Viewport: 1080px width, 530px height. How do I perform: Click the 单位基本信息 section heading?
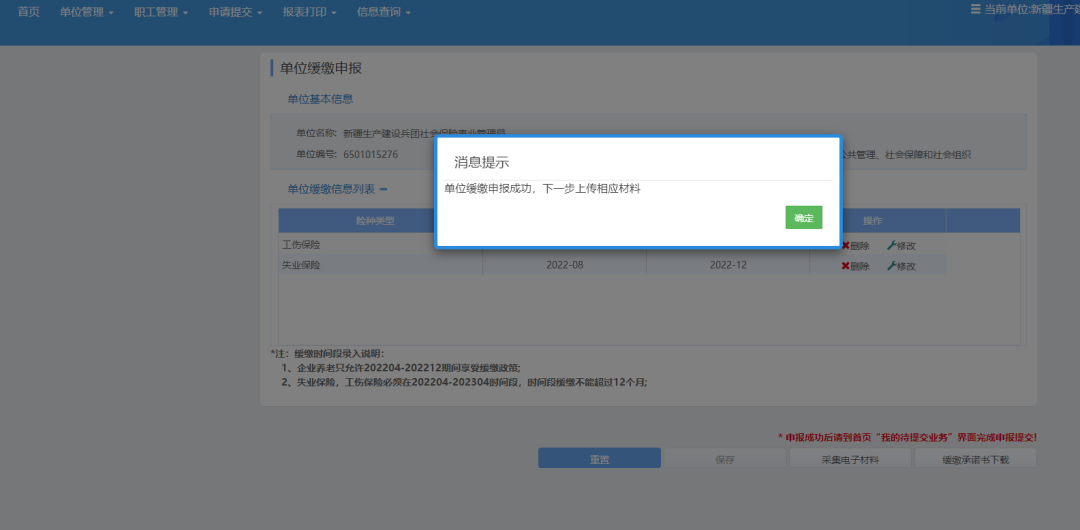[320, 99]
